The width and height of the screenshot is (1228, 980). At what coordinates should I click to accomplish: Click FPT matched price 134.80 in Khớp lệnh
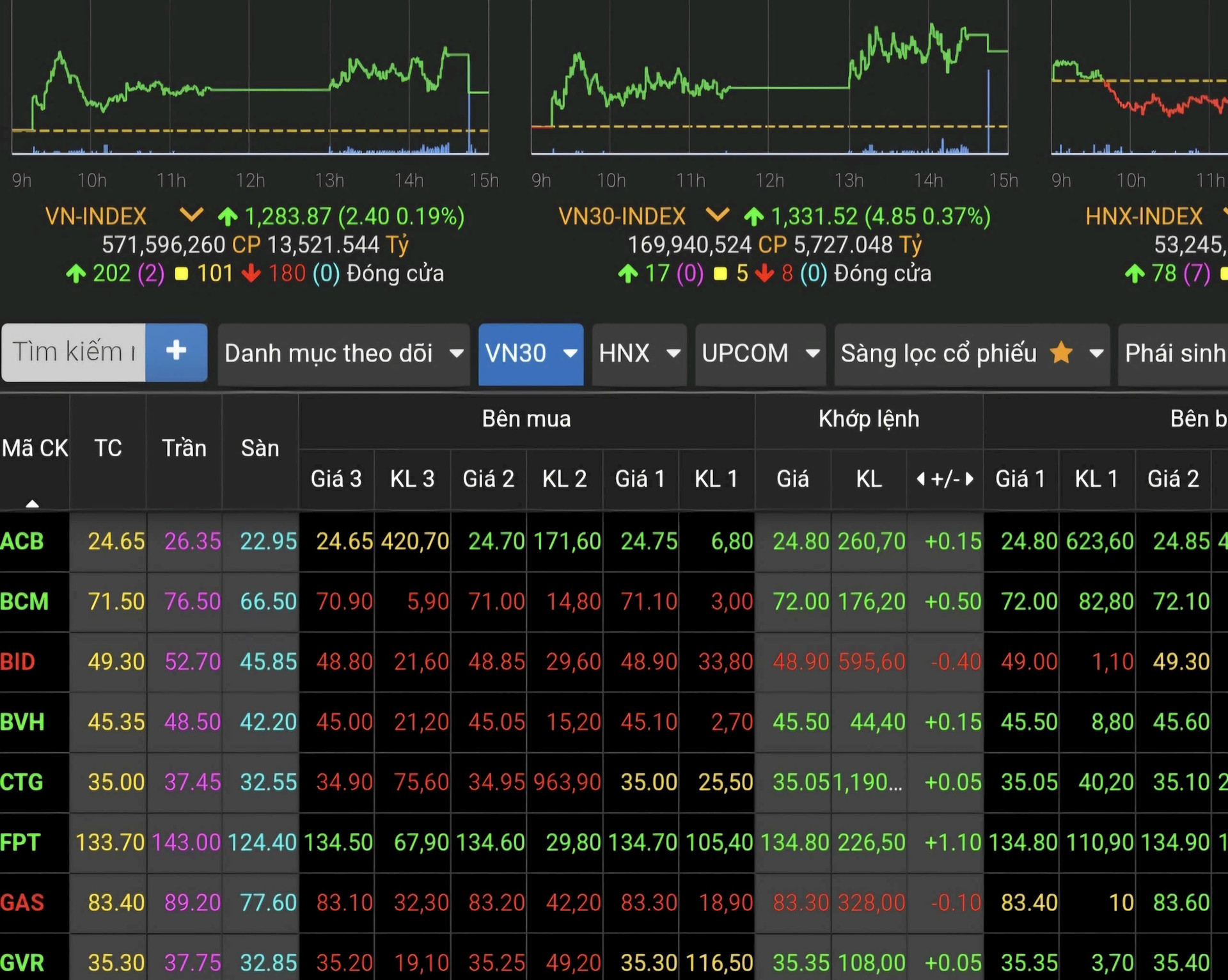[795, 842]
